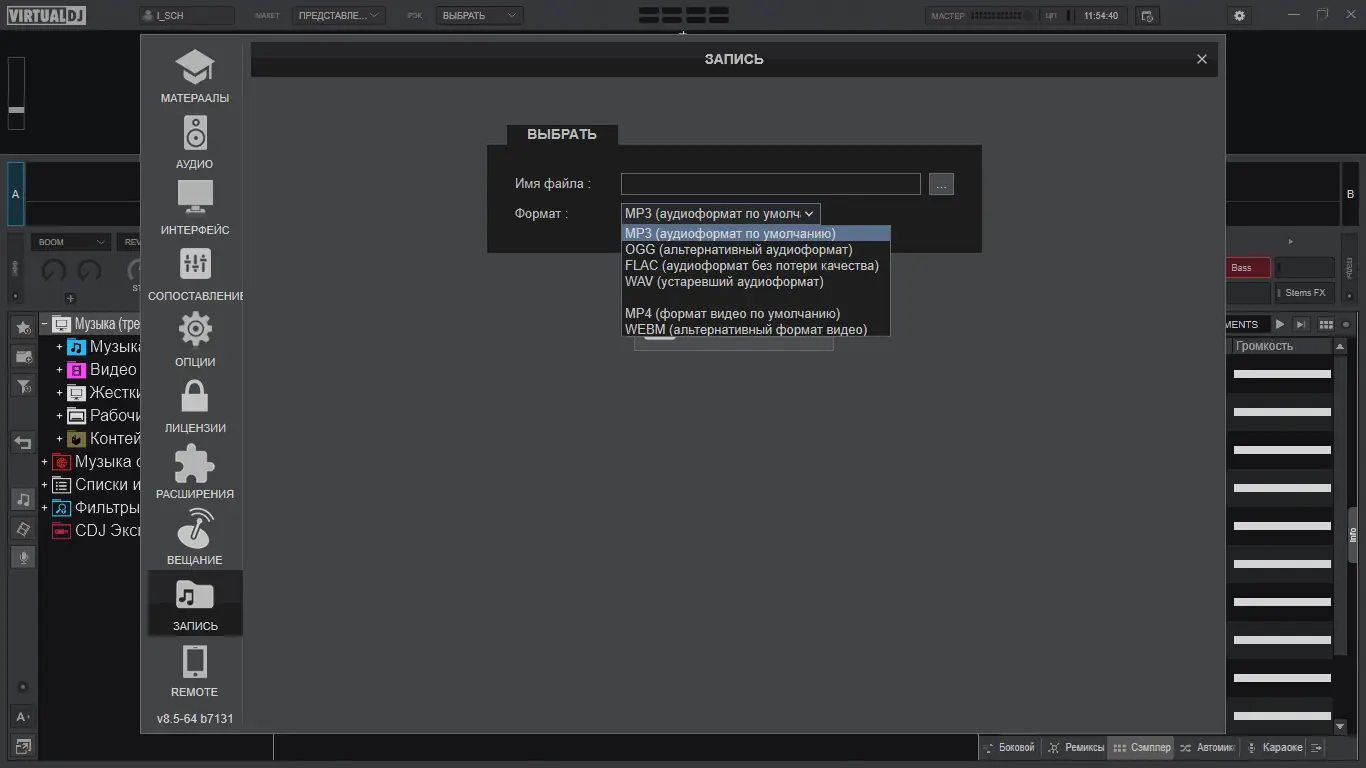Expand the Фильтры tree node
Screen dimensions: 1366x768
point(44,508)
